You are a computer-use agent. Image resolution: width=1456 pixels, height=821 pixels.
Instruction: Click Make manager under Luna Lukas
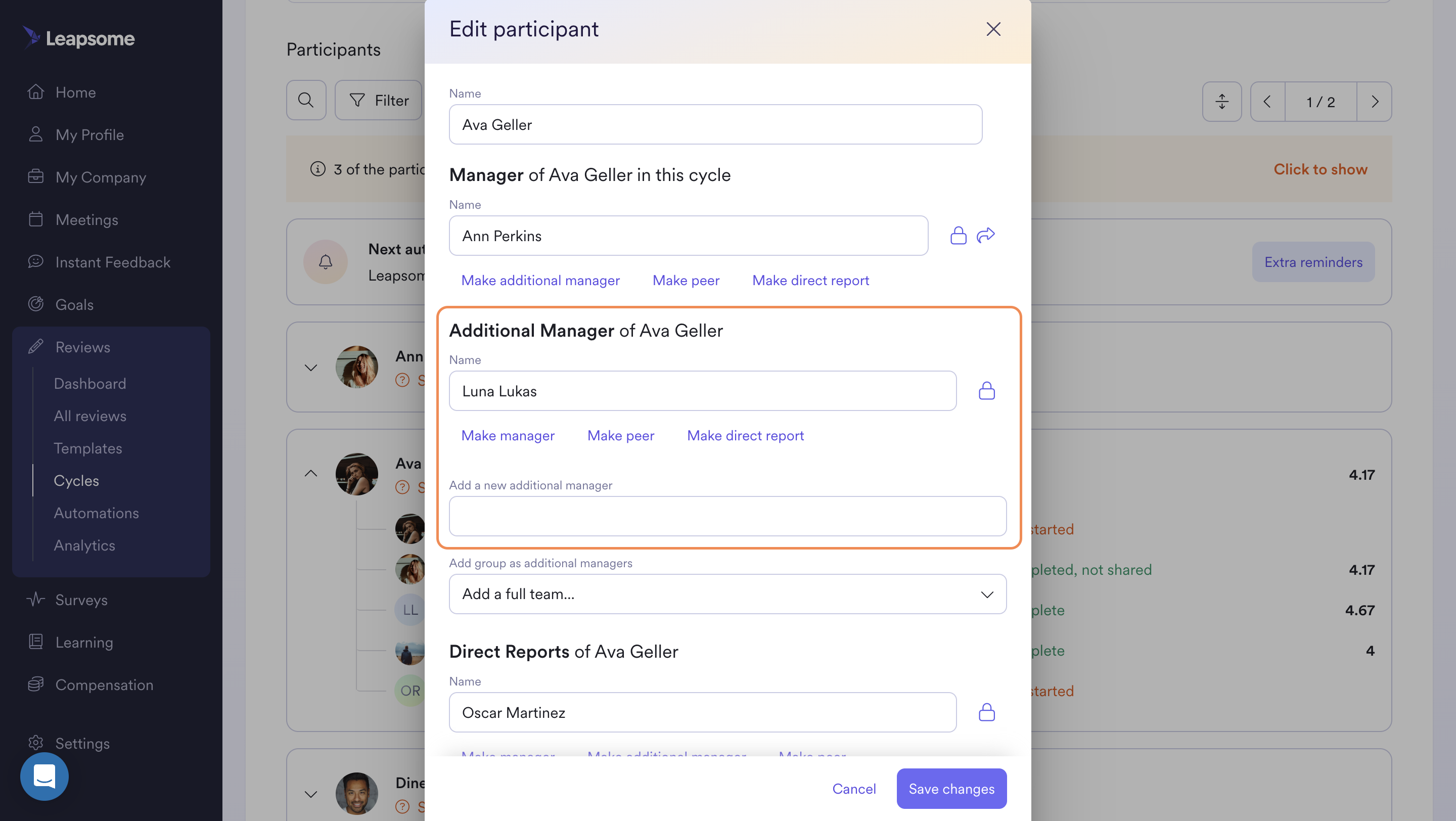click(507, 435)
